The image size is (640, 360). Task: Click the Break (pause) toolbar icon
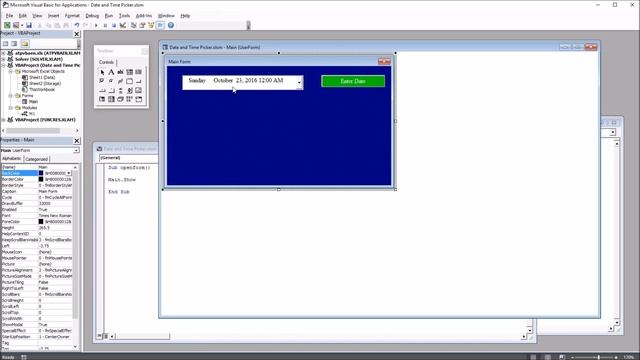(x=105, y=25)
